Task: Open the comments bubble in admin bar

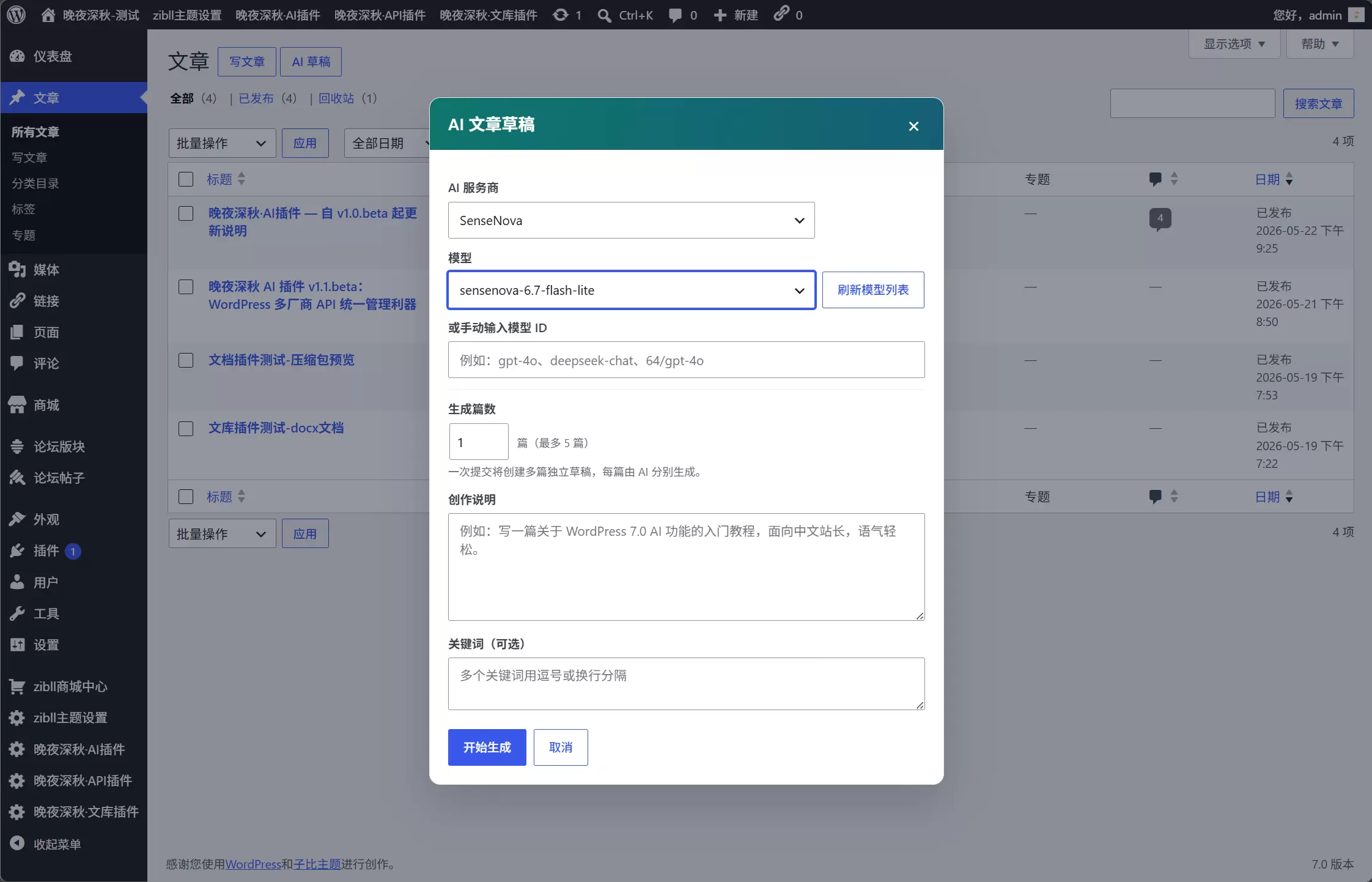Action: (682, 15)
